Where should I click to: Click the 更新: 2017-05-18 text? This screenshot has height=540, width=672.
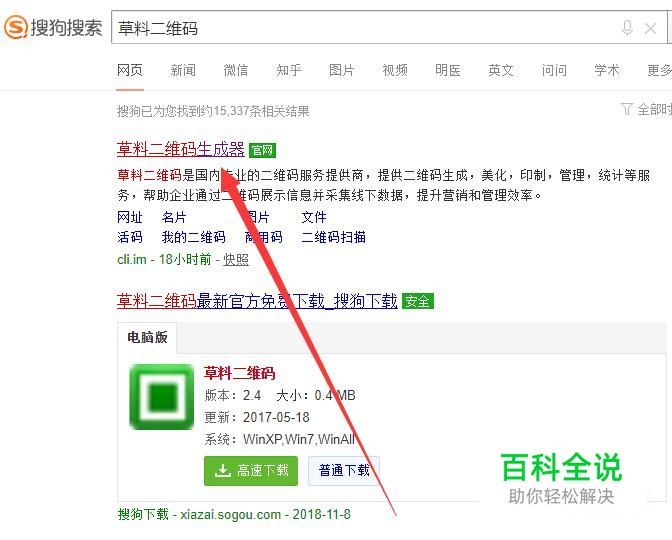(x=257, y=417)
